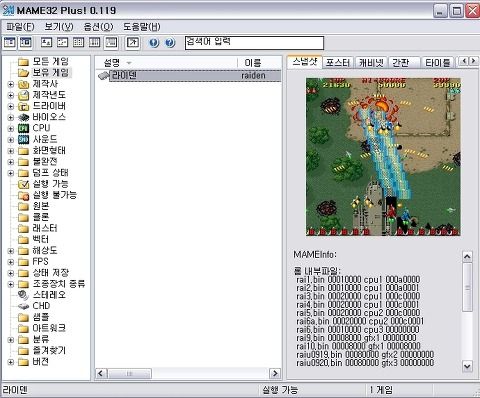Click the 스테레오 speaker icon
This screenshot has height=398, width=480.
click(x=23, y=295)
